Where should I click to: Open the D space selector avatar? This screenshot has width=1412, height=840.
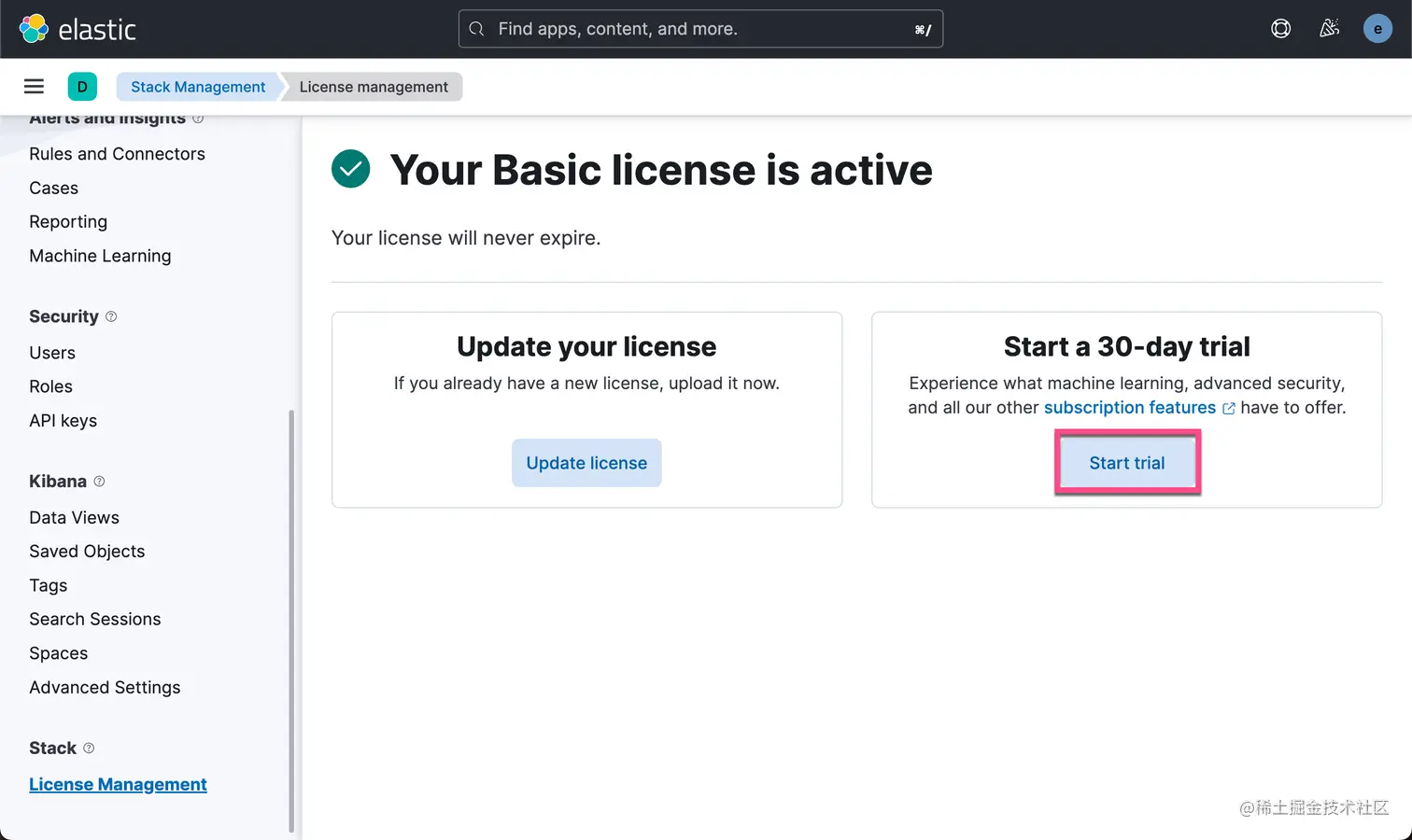coord(82,87)
